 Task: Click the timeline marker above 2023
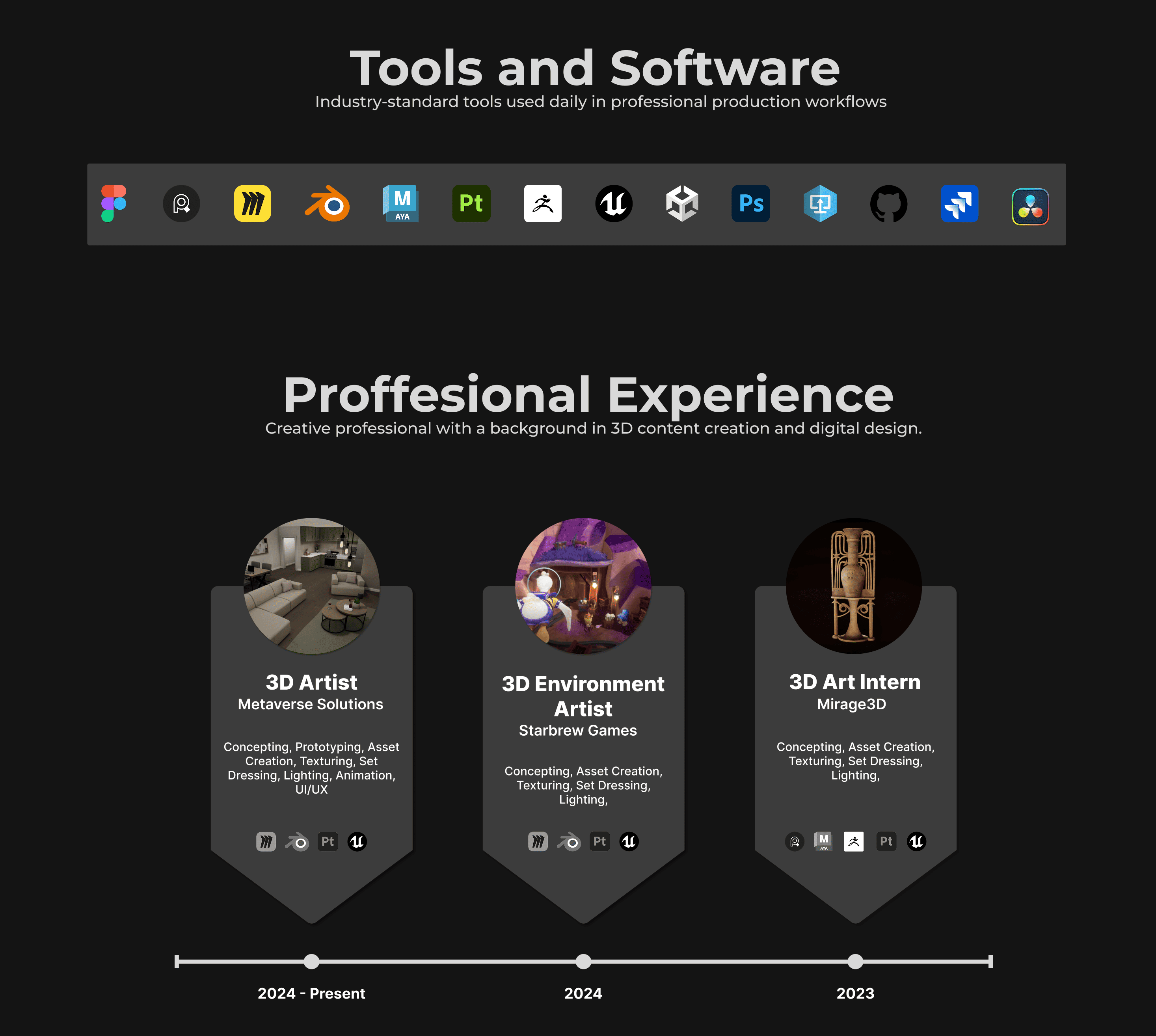click(856, 962)
